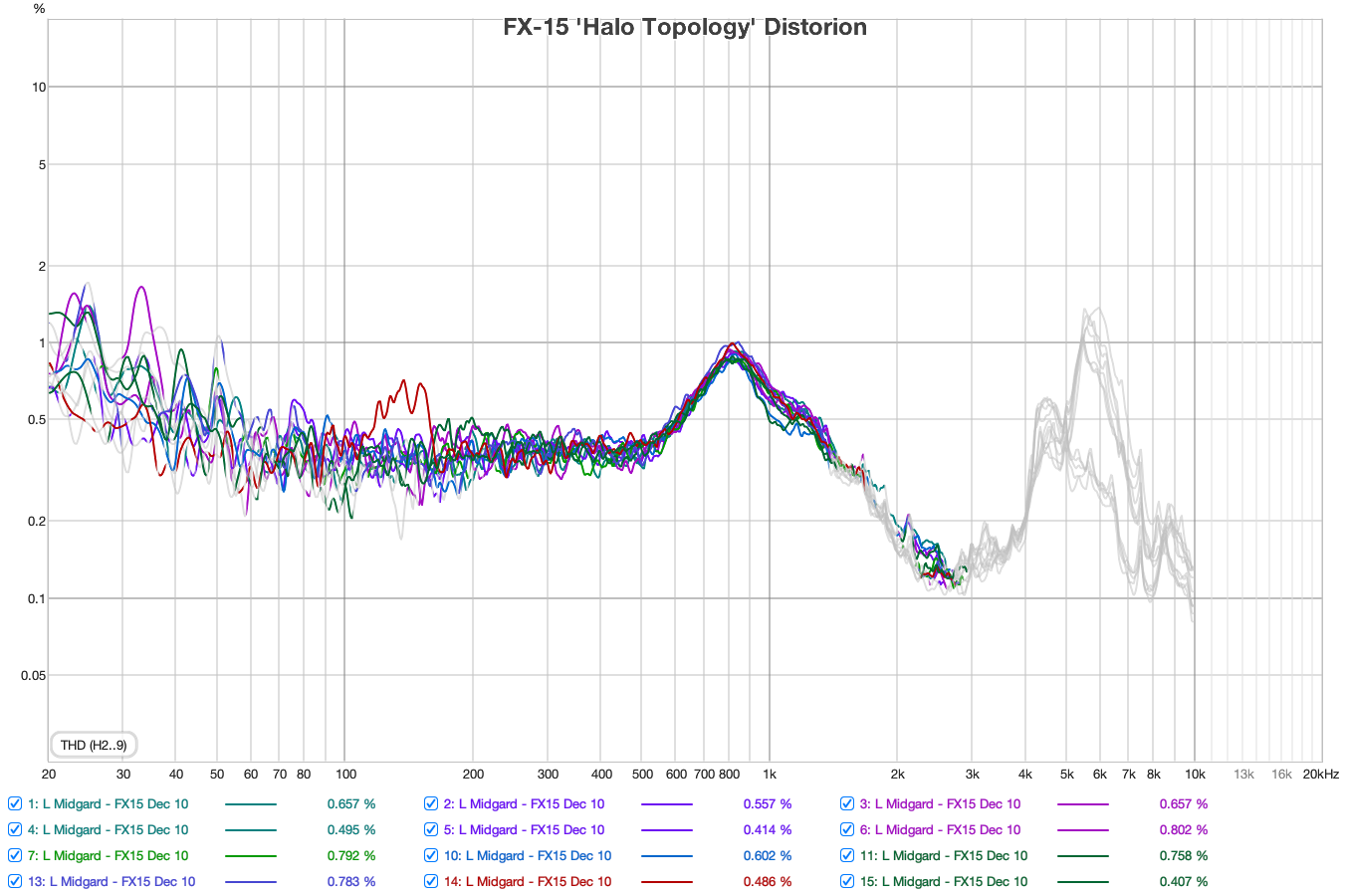This screenshot has width=1346, height=896.
Task: Click the 0.557 % distortion value
Action: 768,803
